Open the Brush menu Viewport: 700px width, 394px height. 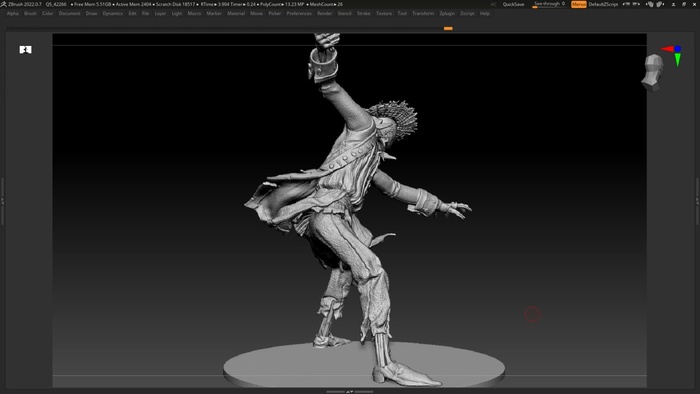tap(30, 13)
